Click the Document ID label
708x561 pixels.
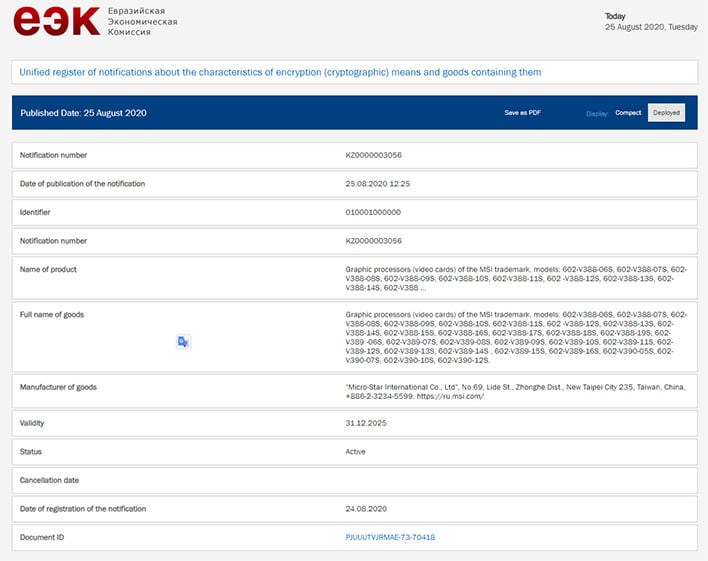[x=42, y=537]
